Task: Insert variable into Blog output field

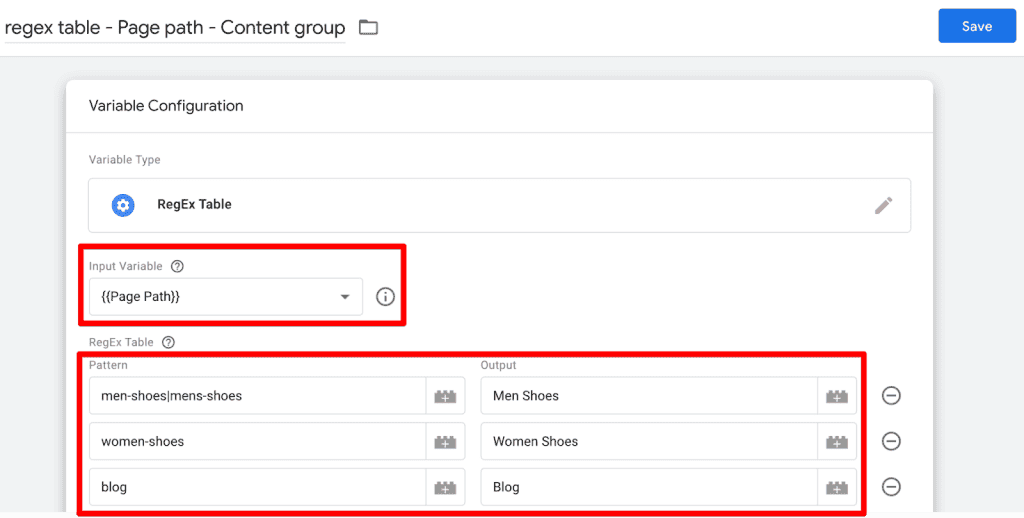Action: tap(837, 488)
